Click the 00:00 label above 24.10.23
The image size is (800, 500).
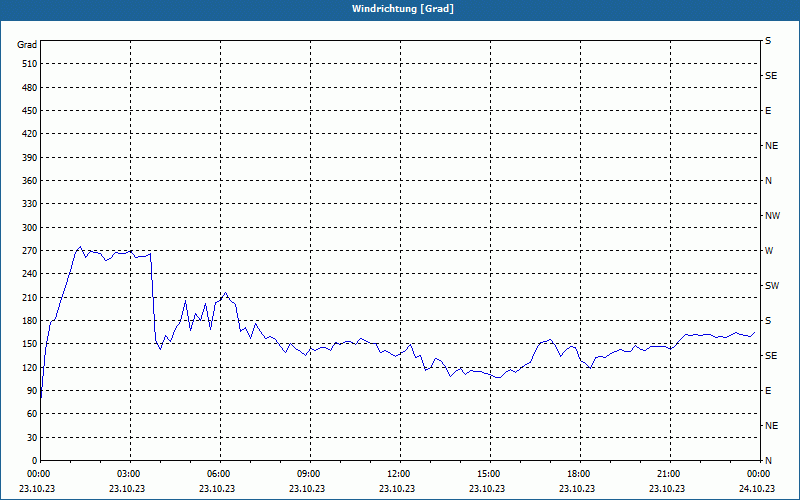(758, 474)
